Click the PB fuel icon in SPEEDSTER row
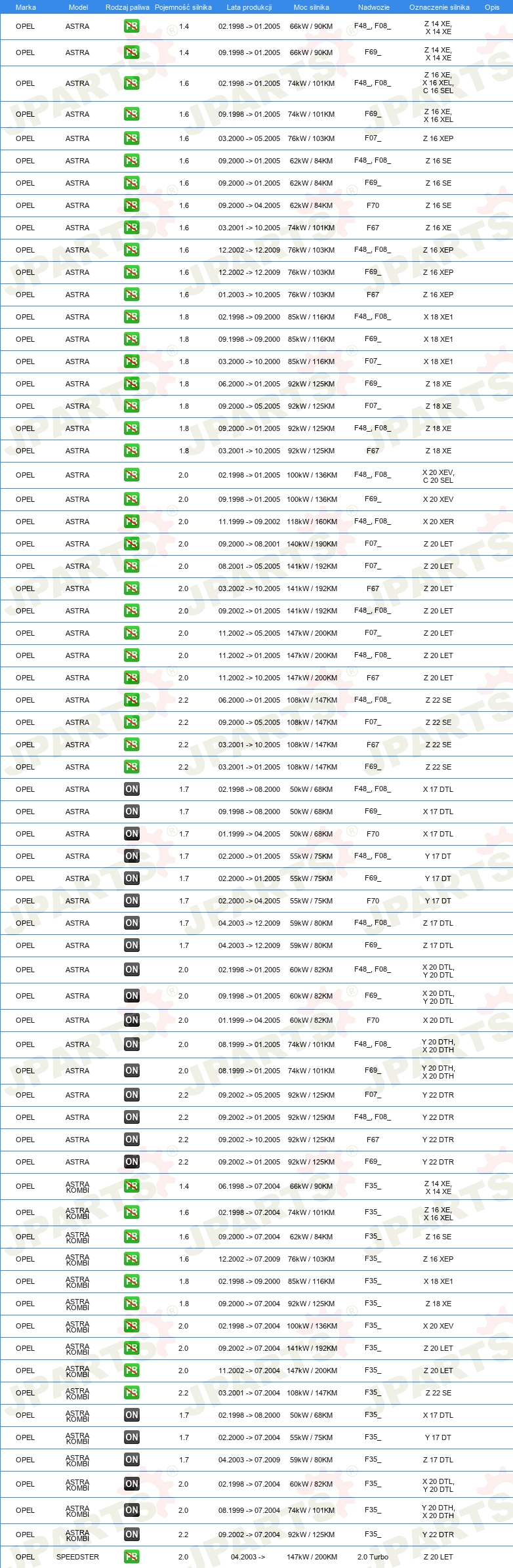This screenshot has width=513, height=1568. [x=131, y=1556]
